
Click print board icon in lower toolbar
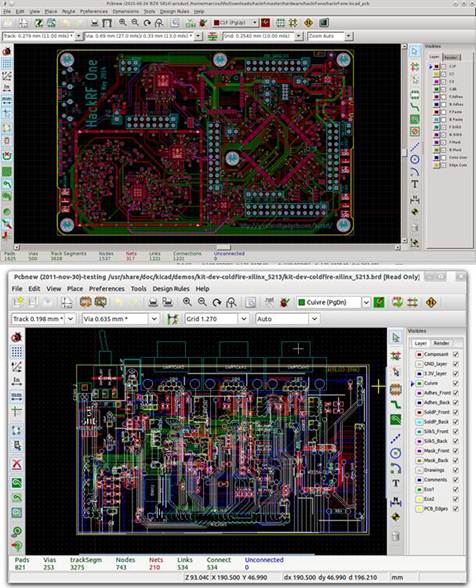pos(153,302)
